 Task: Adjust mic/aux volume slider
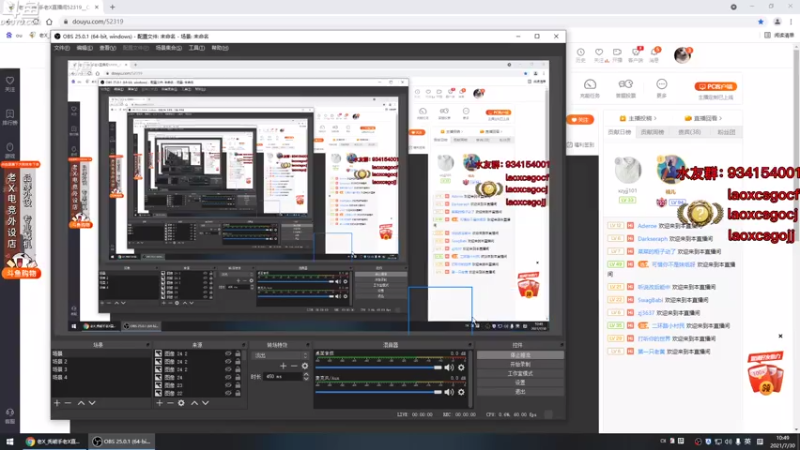click(x=379, y=392)
